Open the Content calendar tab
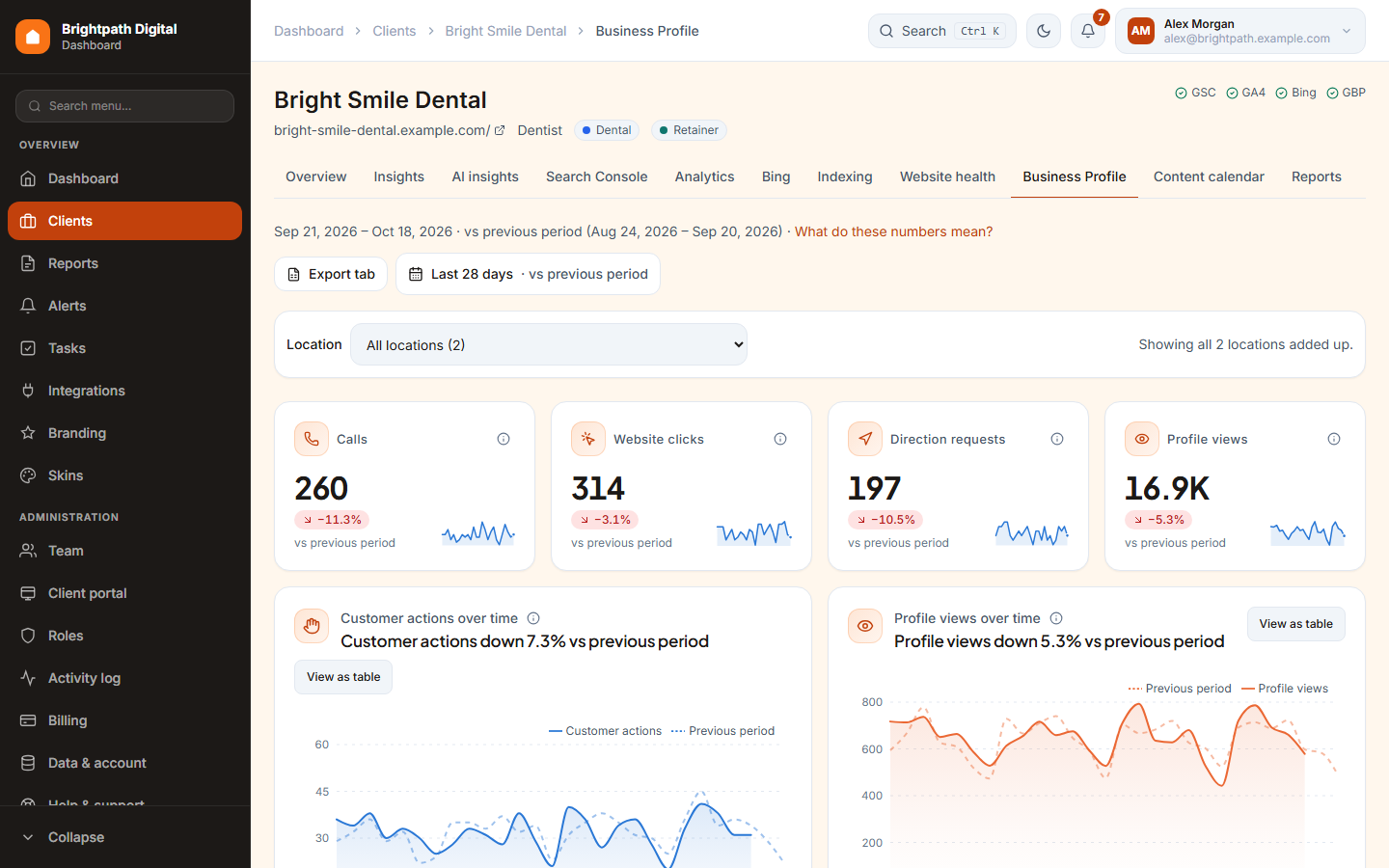The width and height of the screenshot is (1389, 868). [1209, 176]
